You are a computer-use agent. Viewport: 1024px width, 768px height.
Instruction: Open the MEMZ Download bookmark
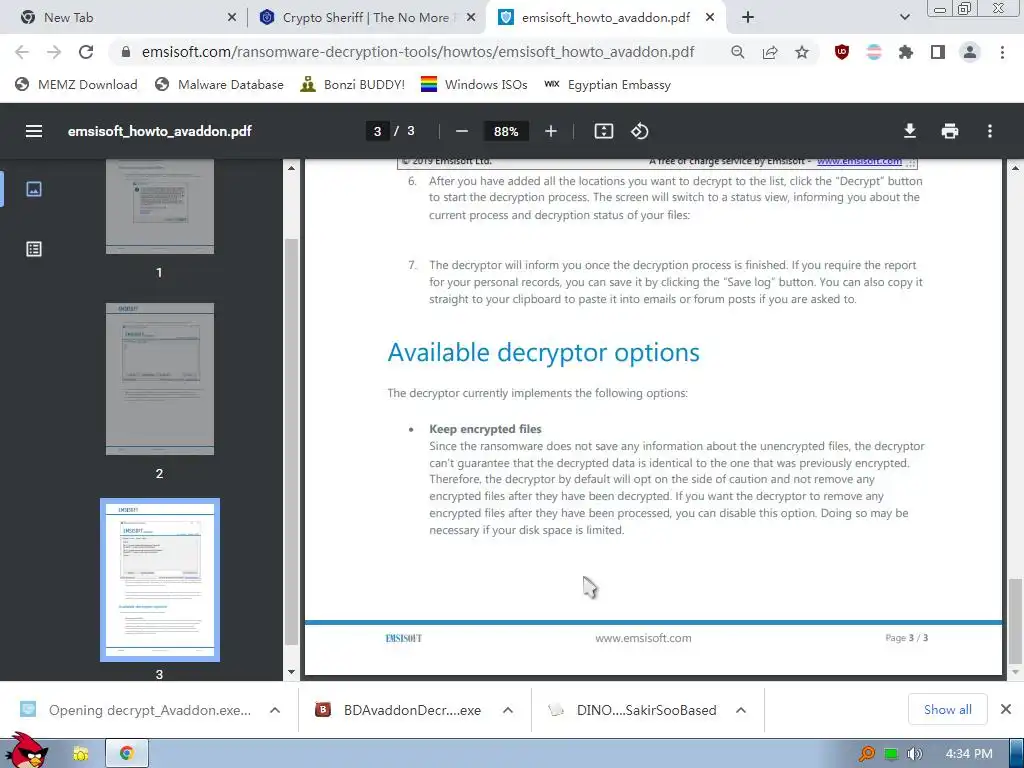click(x=76, y=85)
